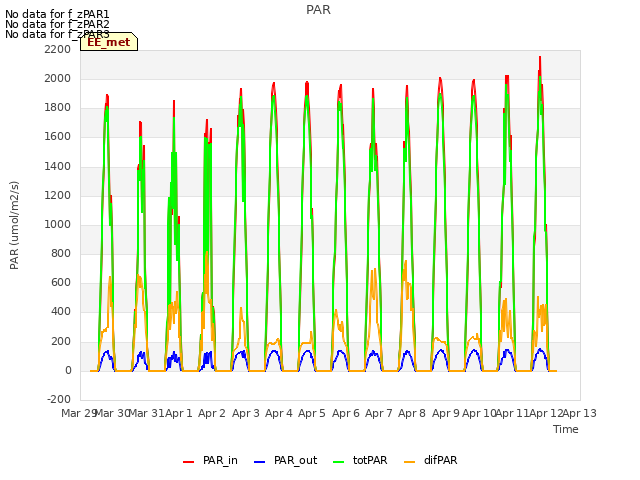The width and height of the screenshot is (640, 480).
Task: Click the PAR_out legend entry
Action: [x=285, y=460]
